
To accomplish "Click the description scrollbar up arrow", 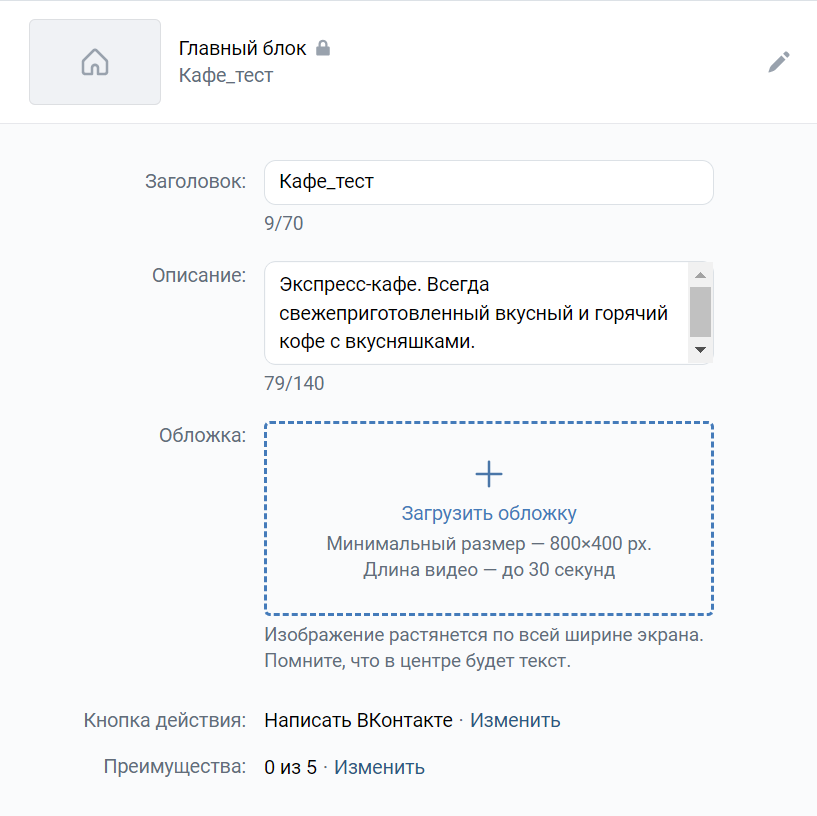I will click(x=700, y=275).
